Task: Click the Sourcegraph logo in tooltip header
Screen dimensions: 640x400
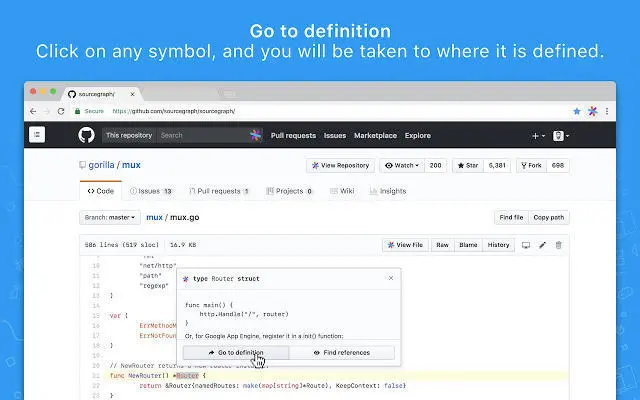Action: (x=186, y=279)
